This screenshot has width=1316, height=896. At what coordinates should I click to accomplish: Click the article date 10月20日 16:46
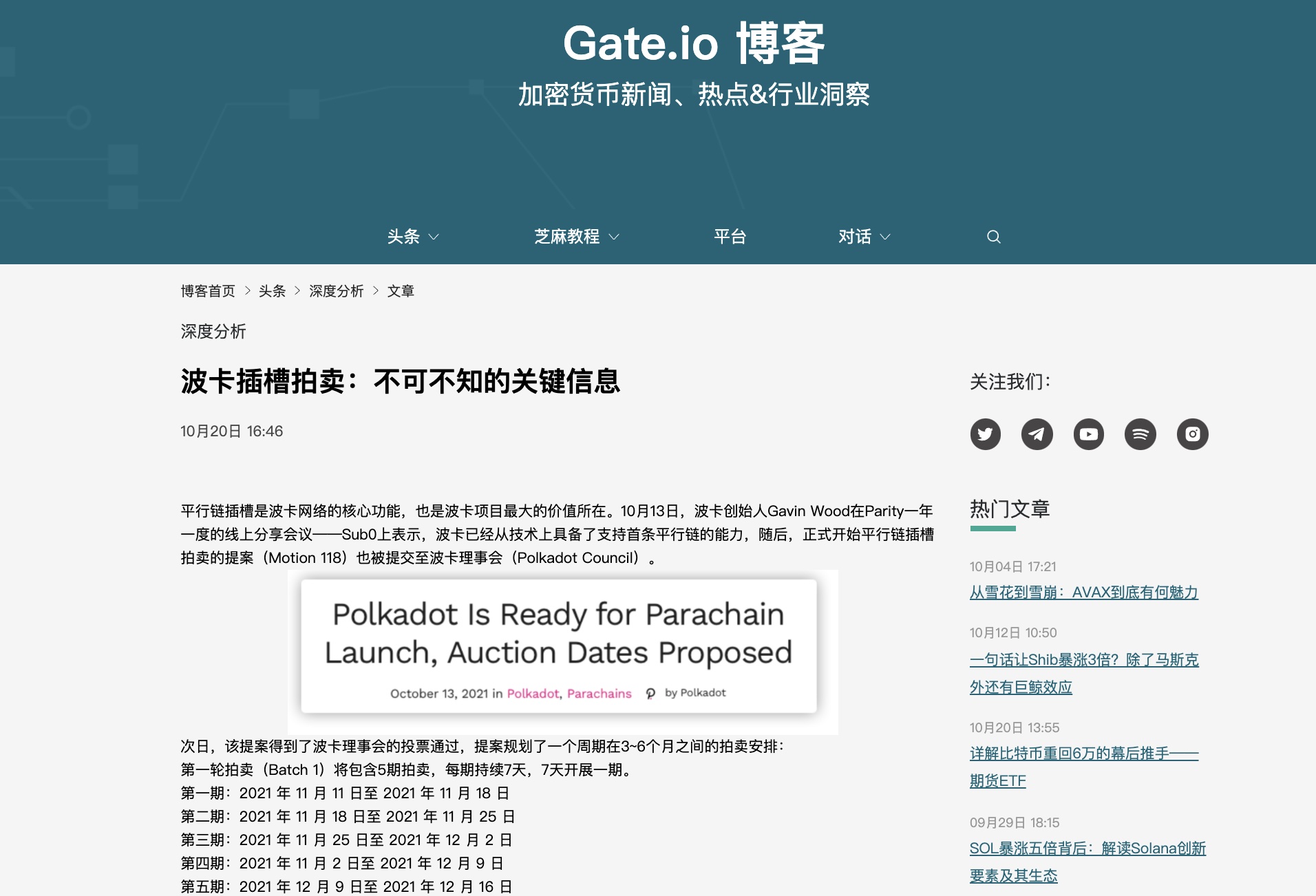232,431
